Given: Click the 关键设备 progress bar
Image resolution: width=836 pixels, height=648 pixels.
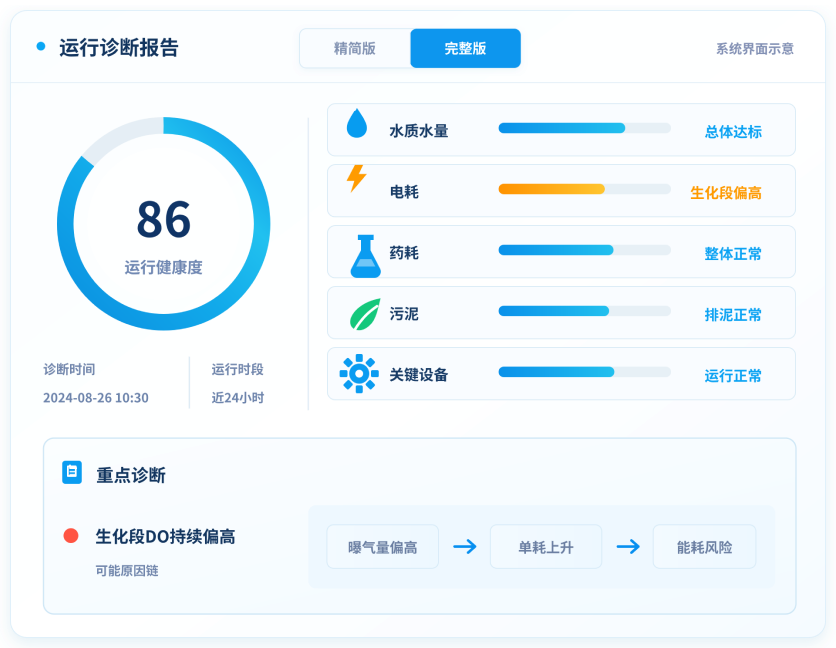Looking at the screenshot, I should [x=584, y=372].
